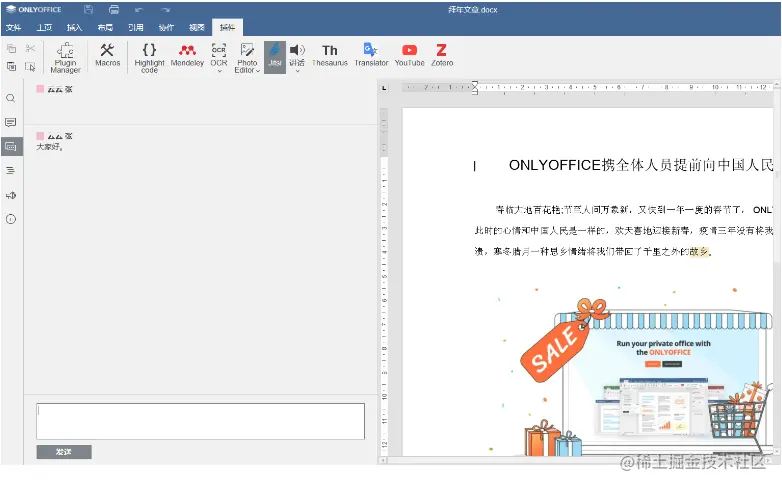The width and height of the screenshot is (782, 487).
Task: Click the 发送 send button
Action: click(64, 452)
